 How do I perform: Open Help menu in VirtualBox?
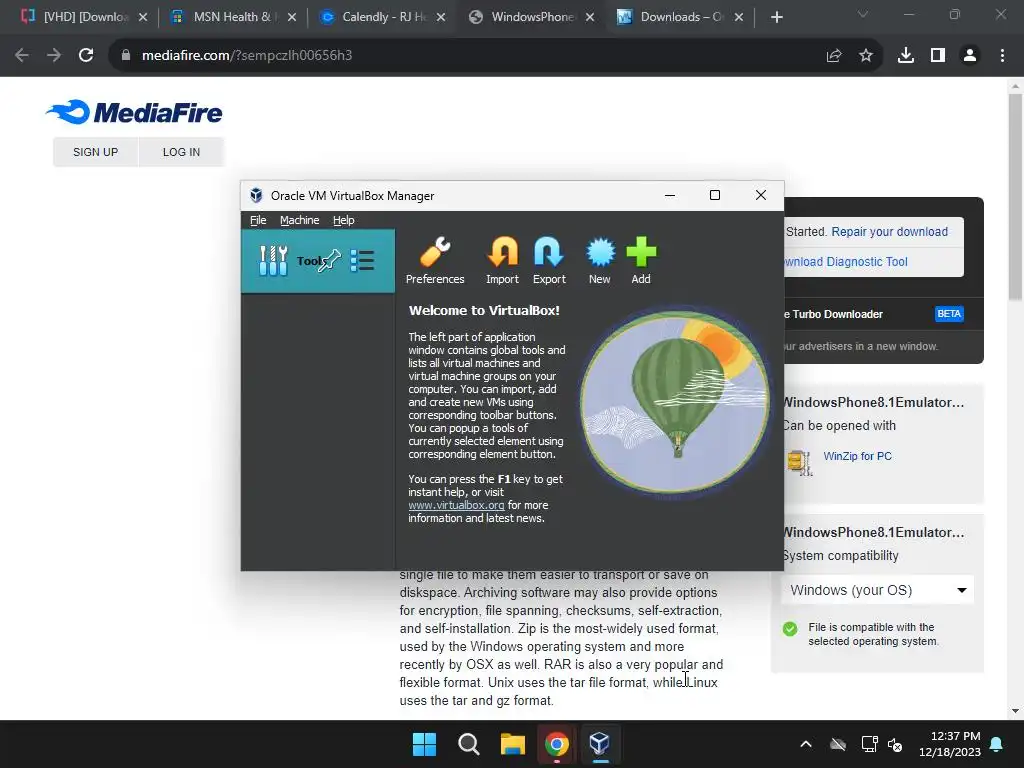click(344, 220)
